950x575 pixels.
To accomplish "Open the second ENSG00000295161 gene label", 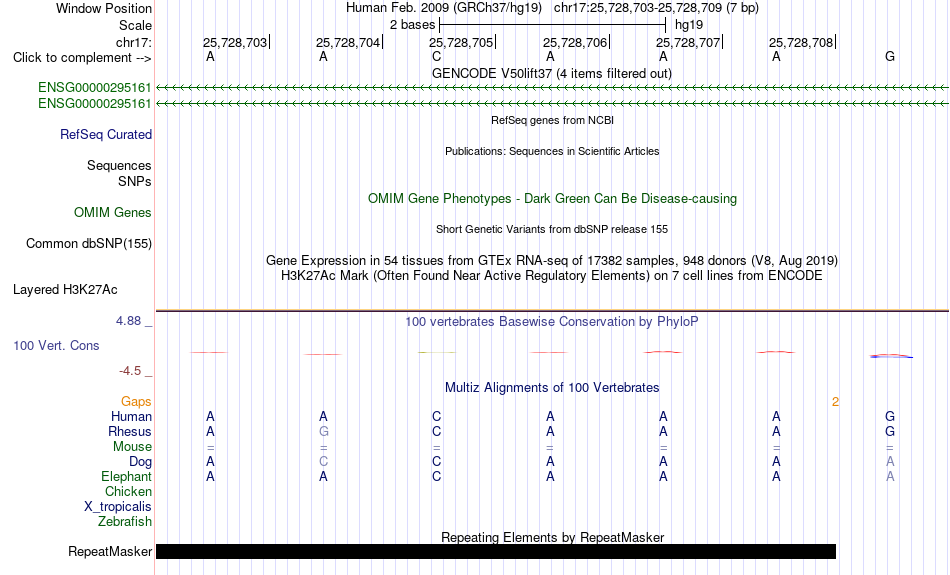I will pos(95,104).
